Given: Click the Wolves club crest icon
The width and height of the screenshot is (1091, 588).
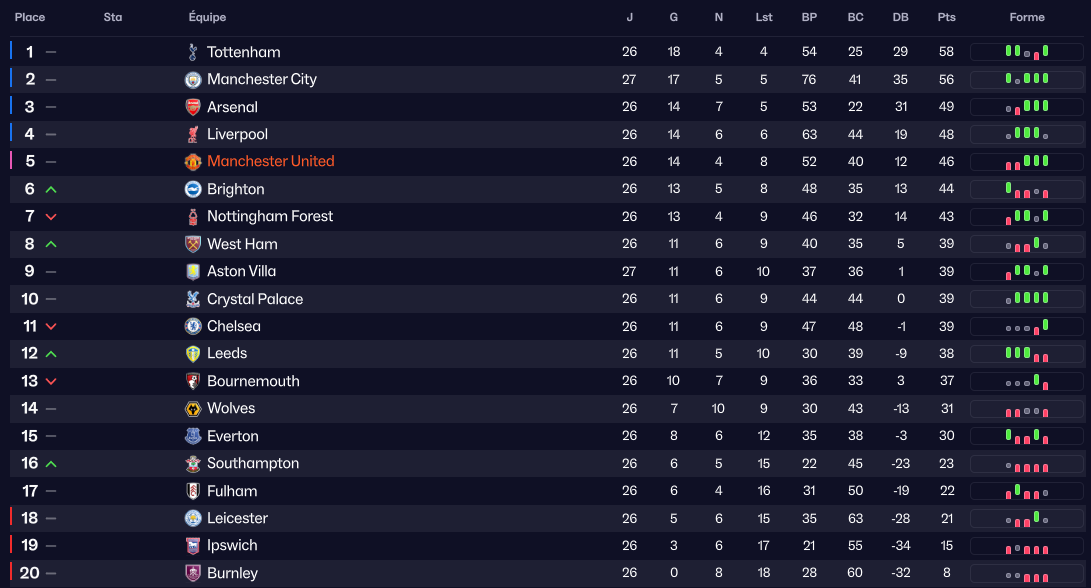Looking at the screenshot, I should click(193, 408).
